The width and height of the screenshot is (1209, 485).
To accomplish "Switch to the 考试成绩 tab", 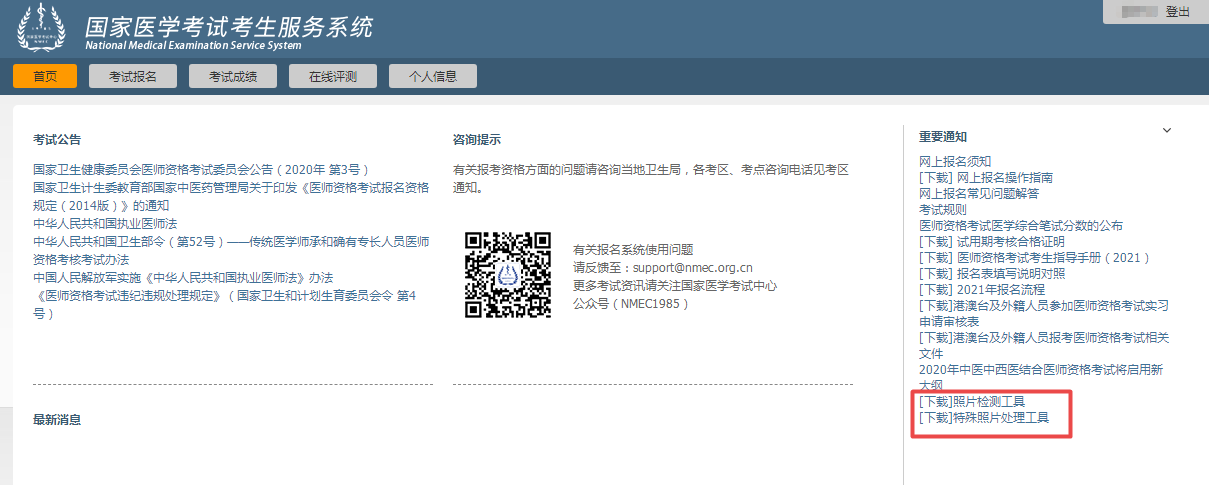I will pyautogui.click(x=233, y=76).
